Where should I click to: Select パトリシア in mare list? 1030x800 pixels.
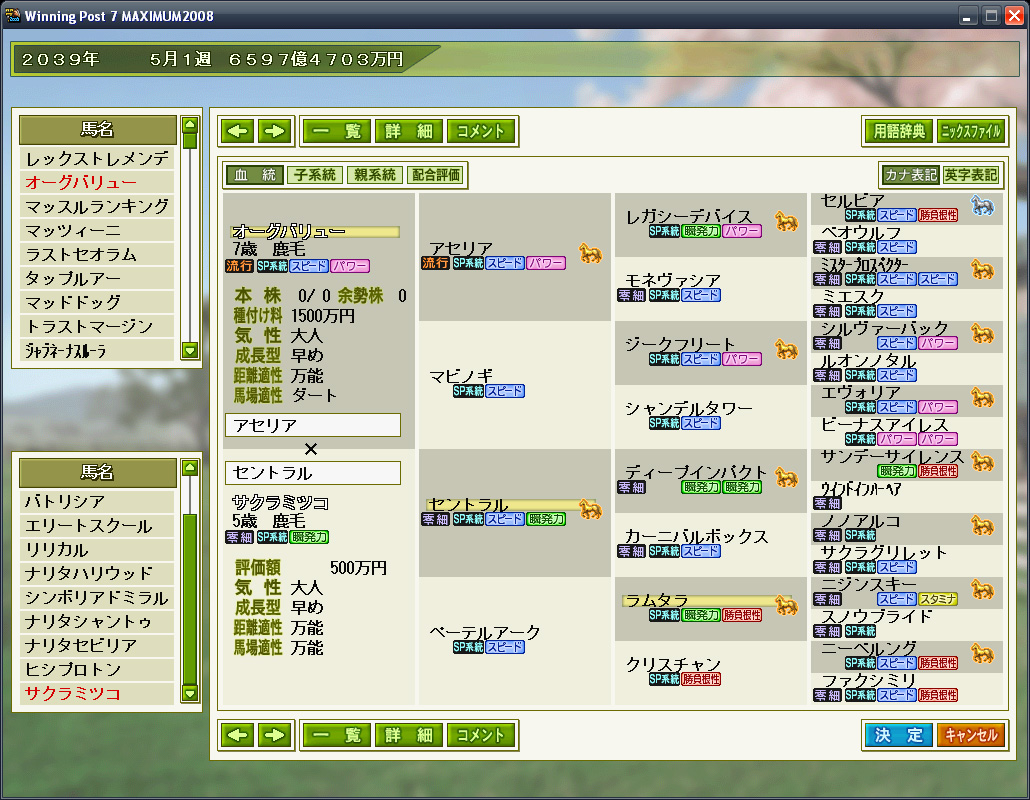[97, 502]
